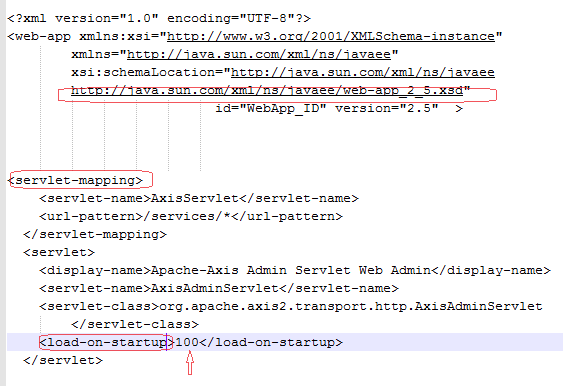Click the id="WebApp_ID" attribute text
This screenshot has width=563, height=386.
pos(271,108)
